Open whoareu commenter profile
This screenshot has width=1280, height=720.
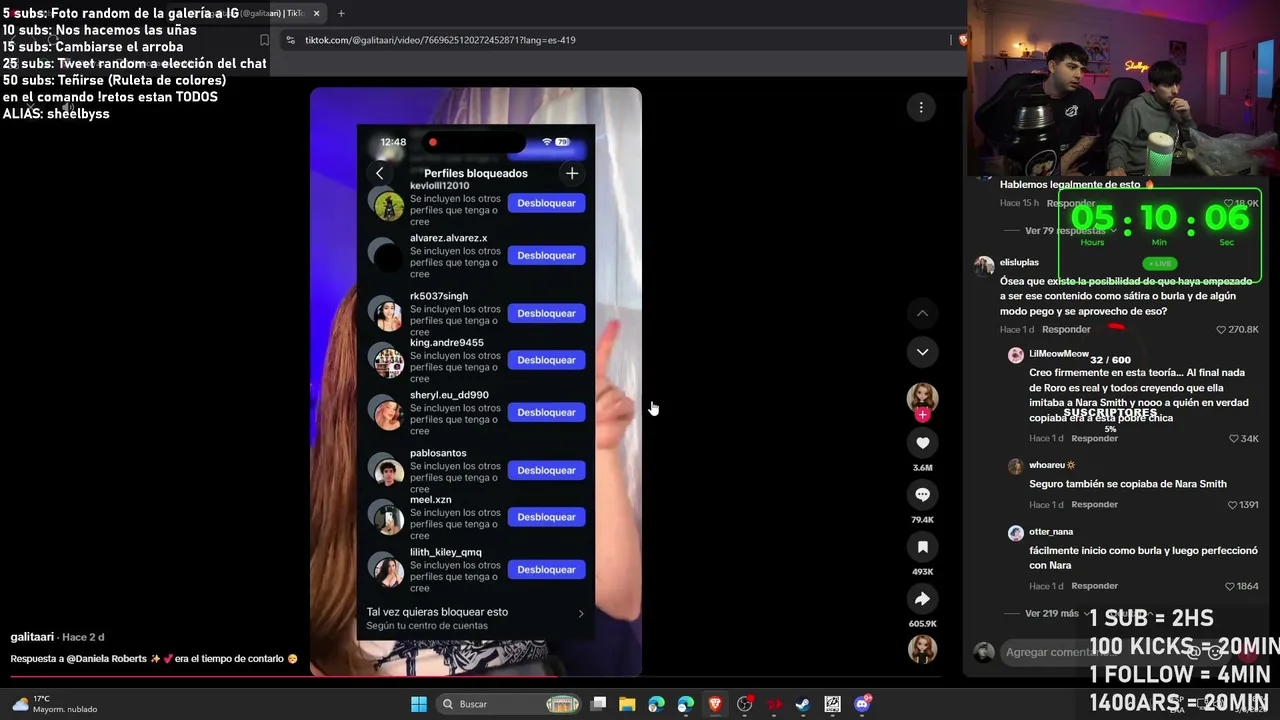click(1047, 465)
